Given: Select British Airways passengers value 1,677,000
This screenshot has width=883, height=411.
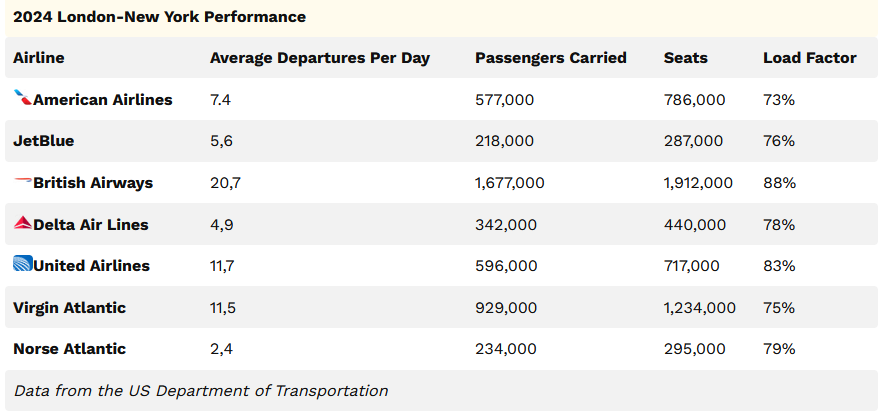Looking at the screenshot, I should click(510, 183).
